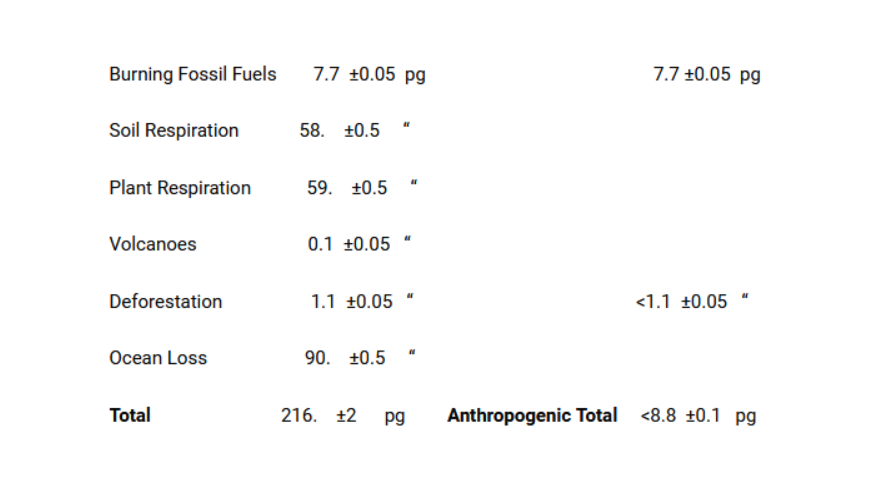This screenshot has width=872, height=488.
Task: Click 'pg' unit after the ±0.1 value
Action: coord(745,415)
